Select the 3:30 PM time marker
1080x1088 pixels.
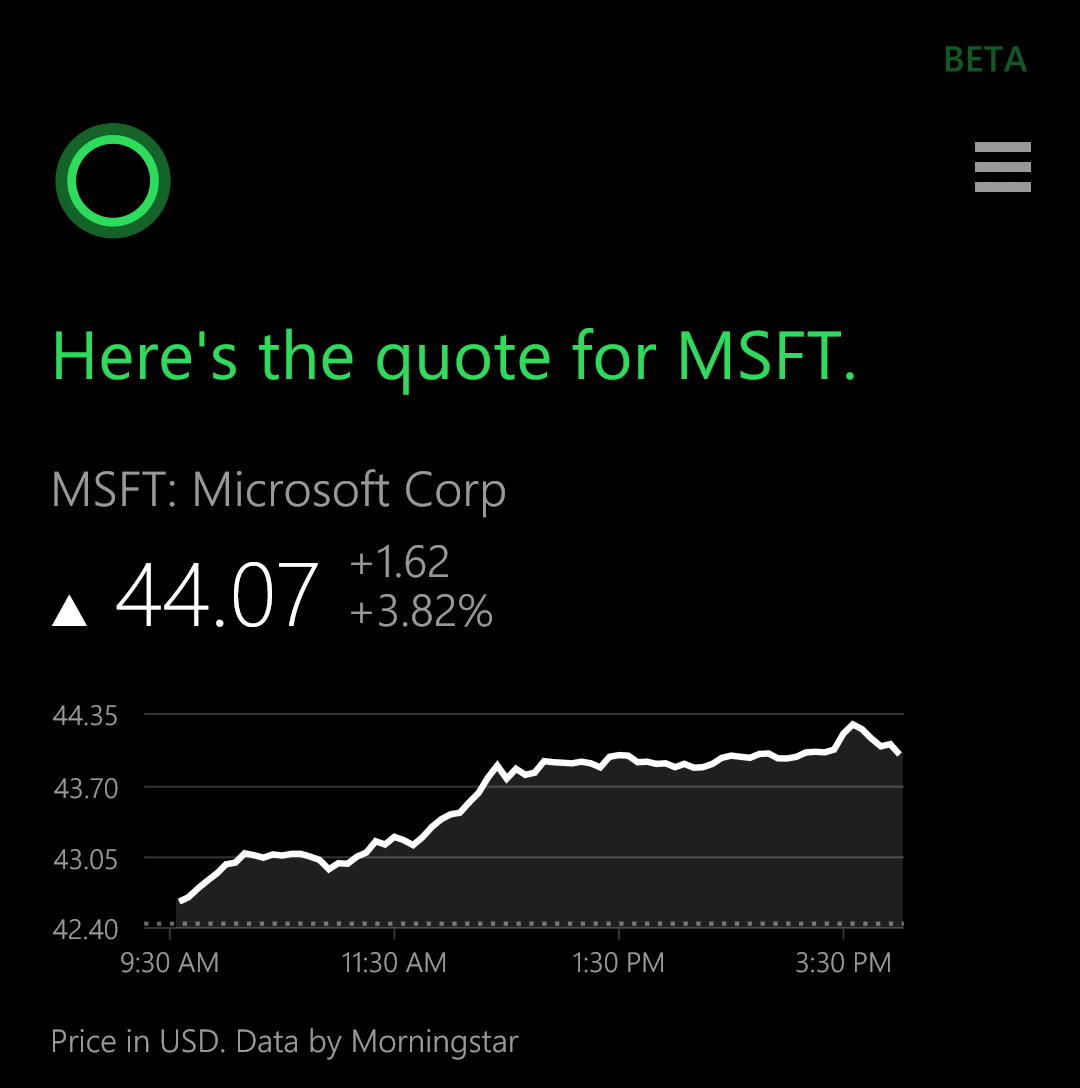pyautogui.click(x=843, y=963)
